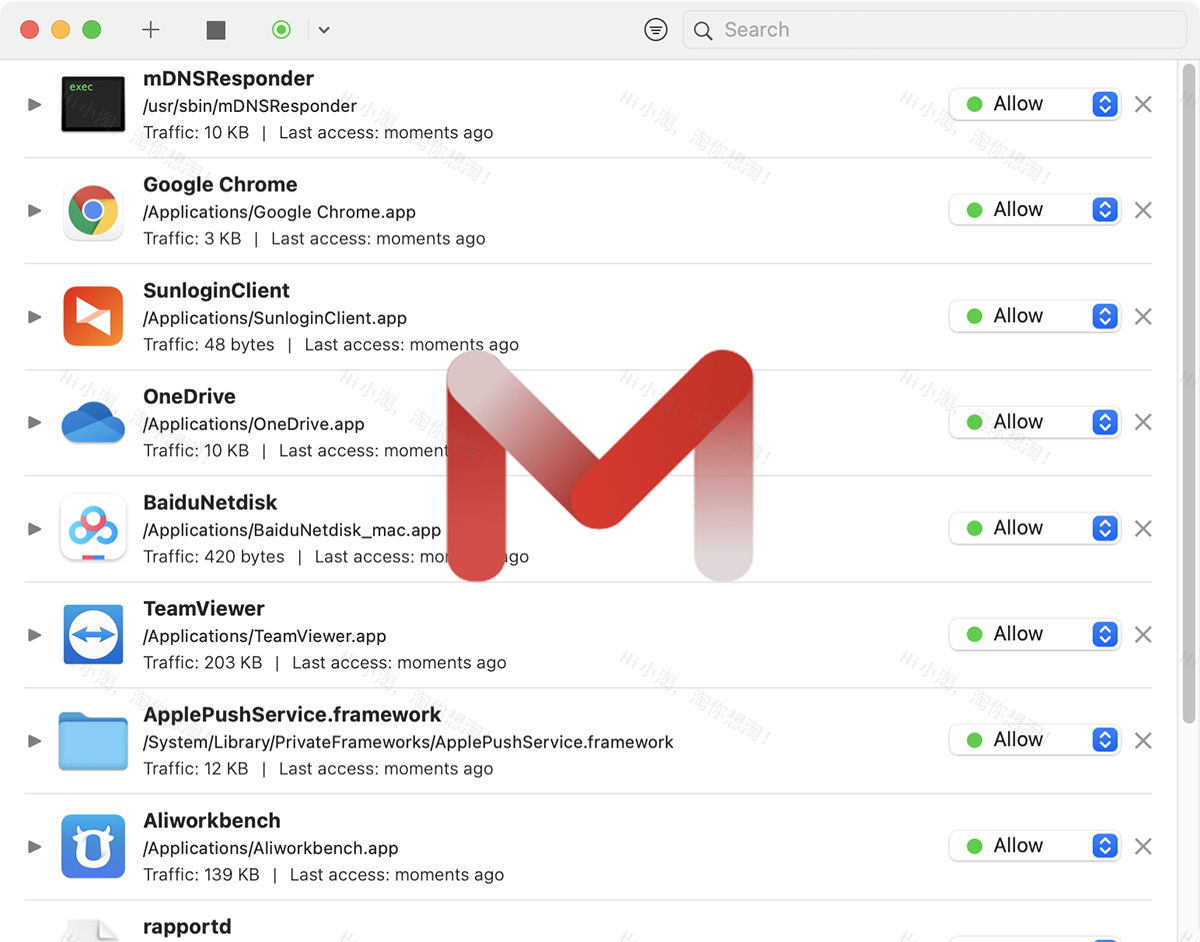Change the Allow rule for BaiduNetdisk
Viewport: 1200px width, 942px height.
[1104, 528]
